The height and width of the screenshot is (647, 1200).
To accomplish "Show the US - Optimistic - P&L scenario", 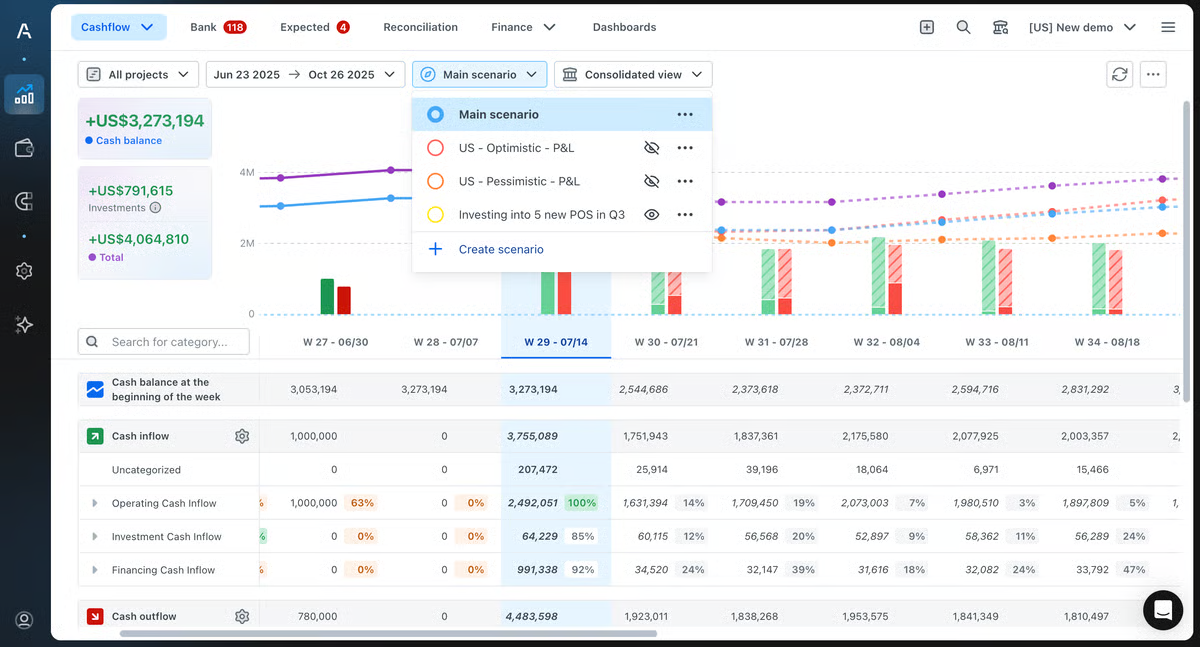I will click(x=652, y=147).
